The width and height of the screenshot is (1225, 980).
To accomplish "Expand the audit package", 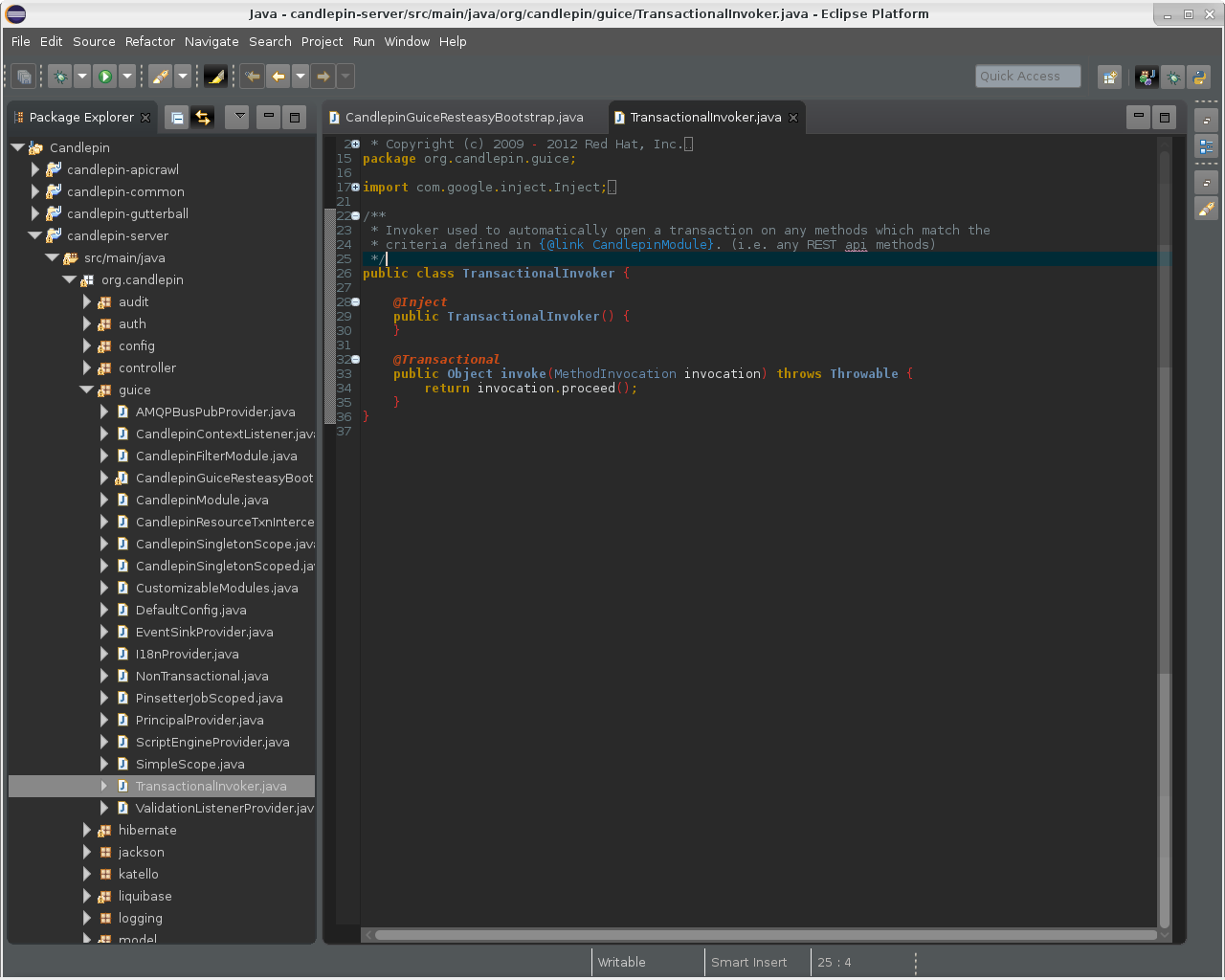I will [x=87, y=301].
